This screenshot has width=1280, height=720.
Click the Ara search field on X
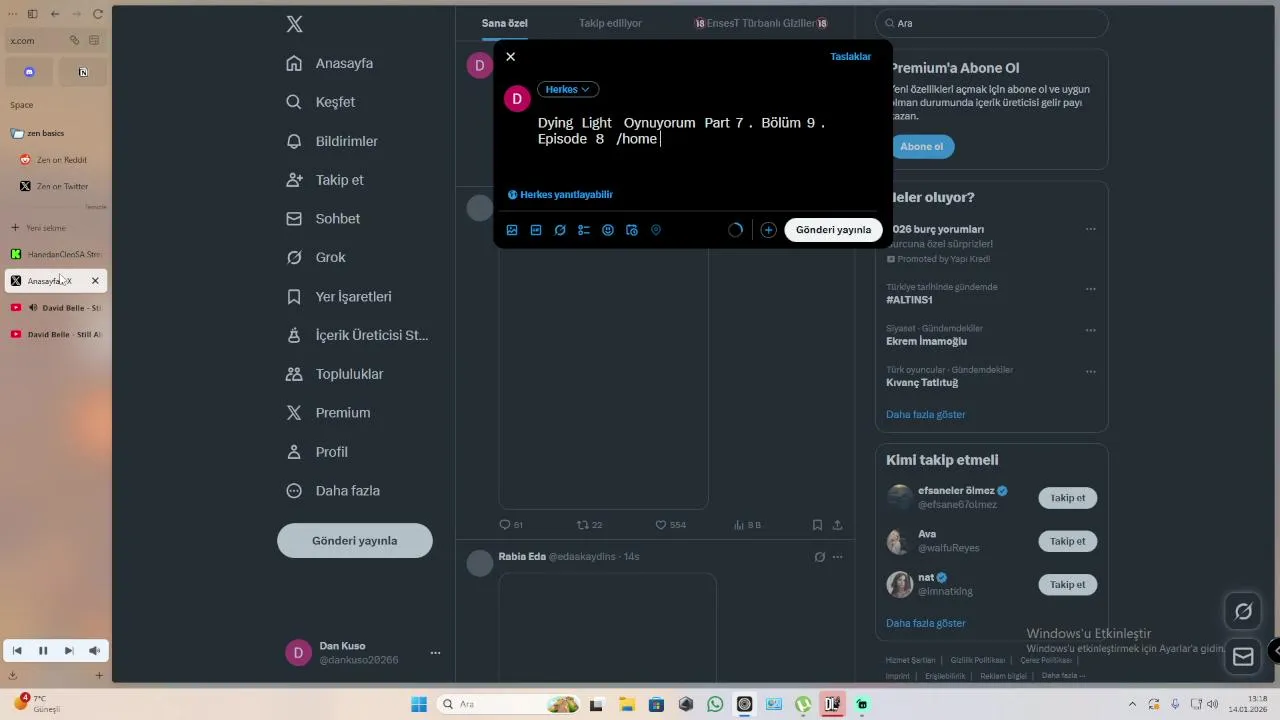click(x=992, y=23)
